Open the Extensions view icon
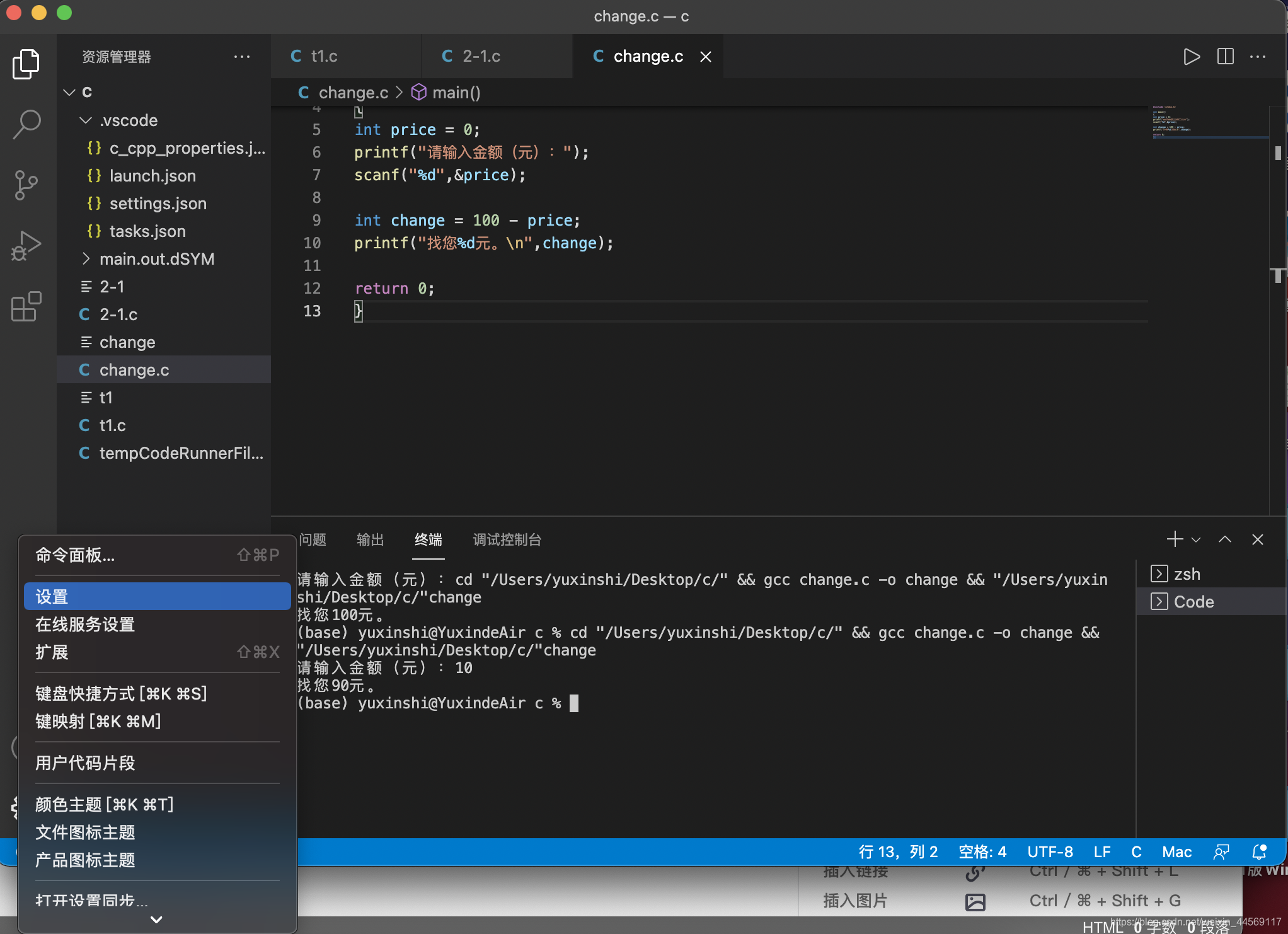This screenshot has height=934, width=1288. (x=26, y=306)
